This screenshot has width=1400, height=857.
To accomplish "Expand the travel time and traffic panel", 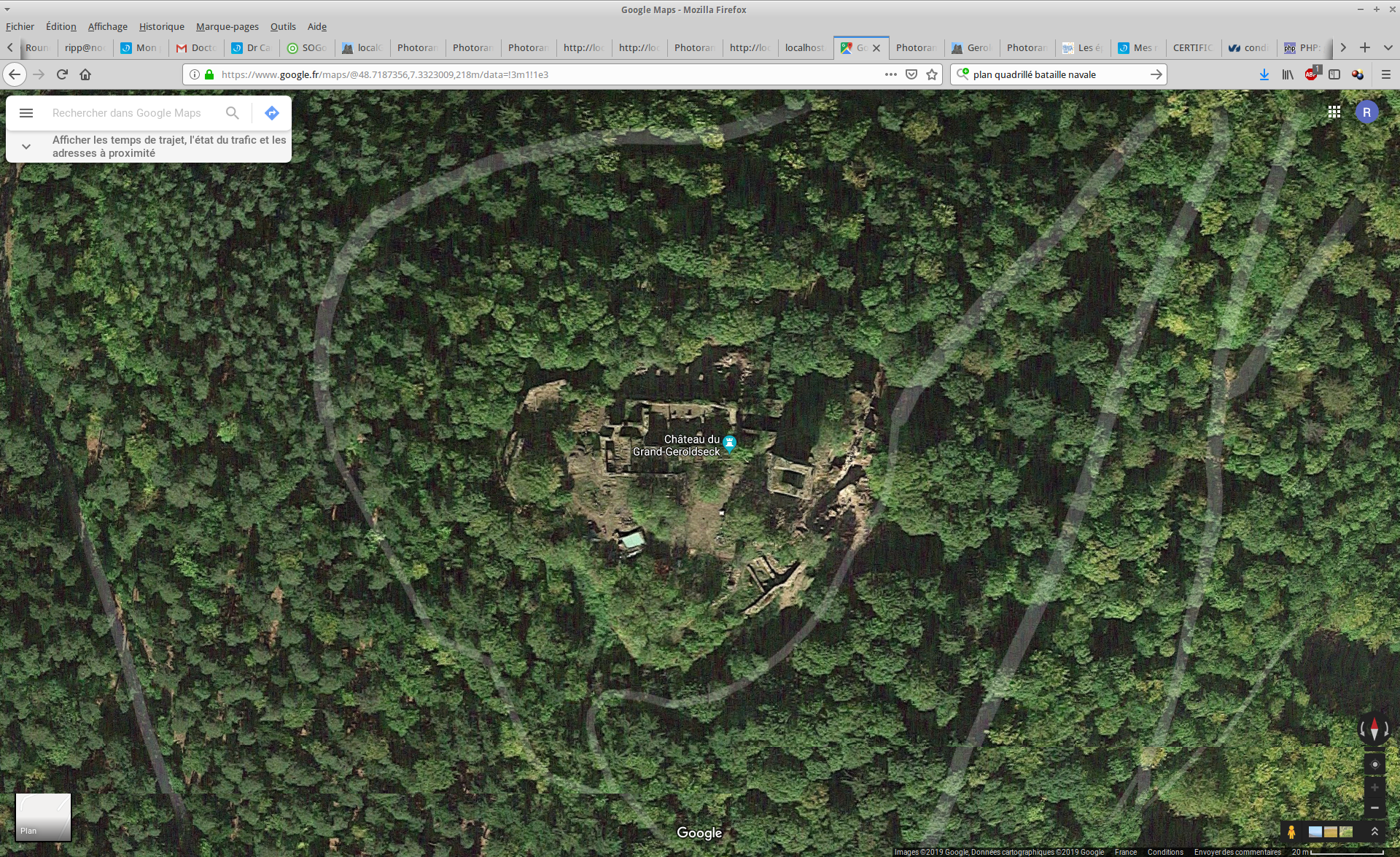I will (x=26, y=147).
